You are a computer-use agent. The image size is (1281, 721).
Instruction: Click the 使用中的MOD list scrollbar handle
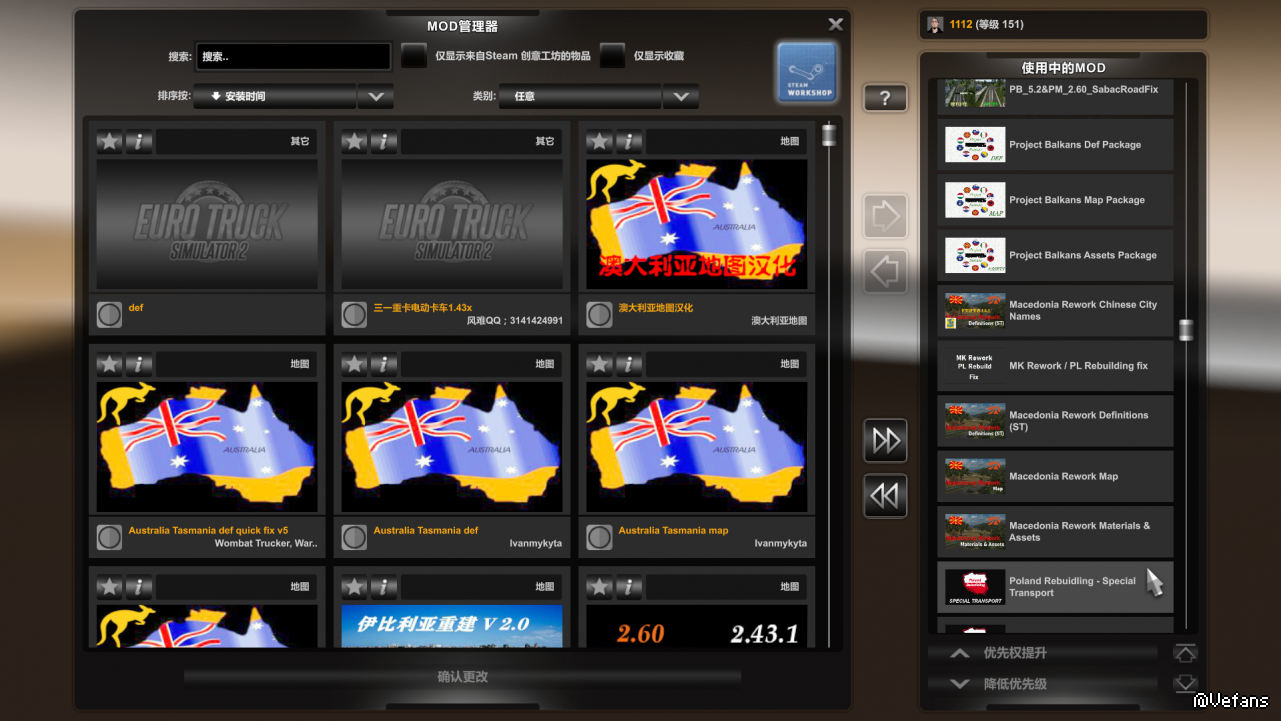[1186, 330]
